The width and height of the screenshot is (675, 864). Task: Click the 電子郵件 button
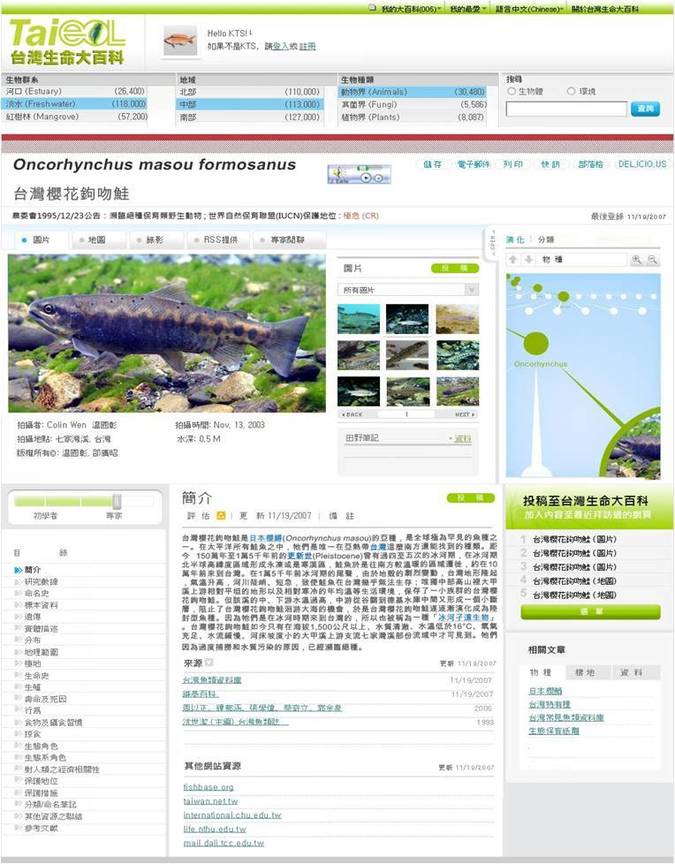click(473, 164)
